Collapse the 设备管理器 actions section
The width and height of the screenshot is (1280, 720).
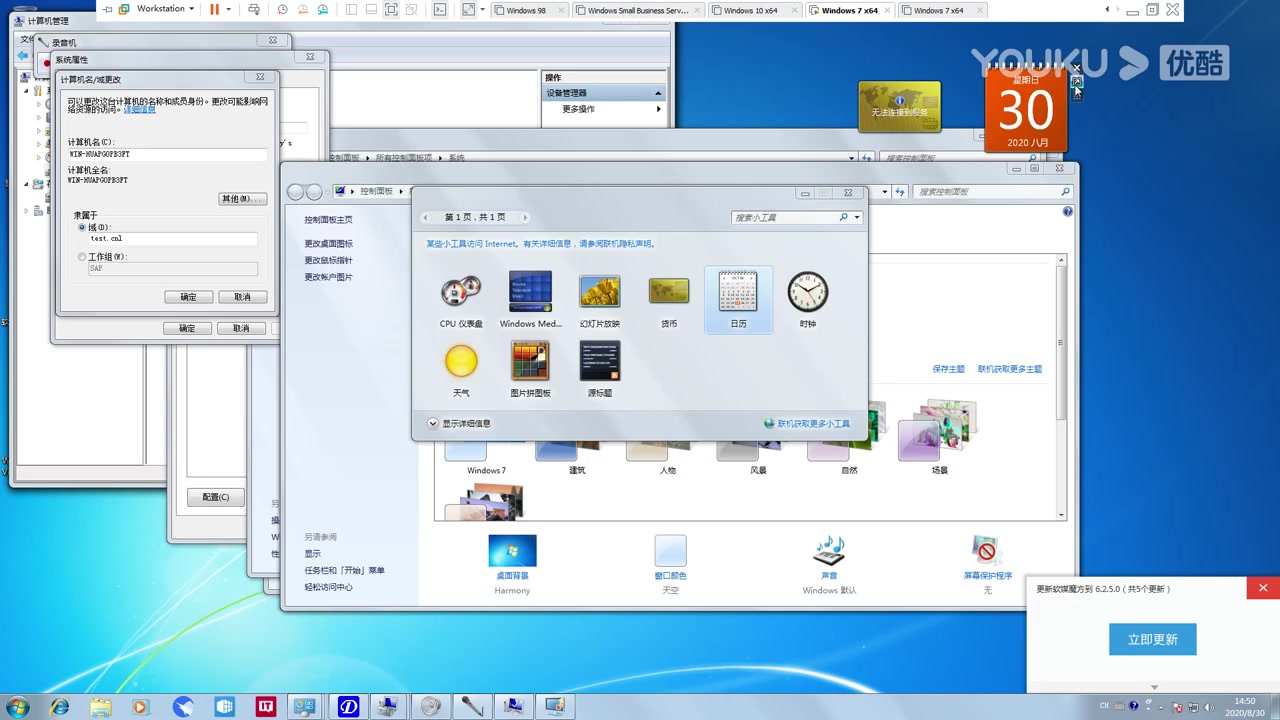[658, 93]
